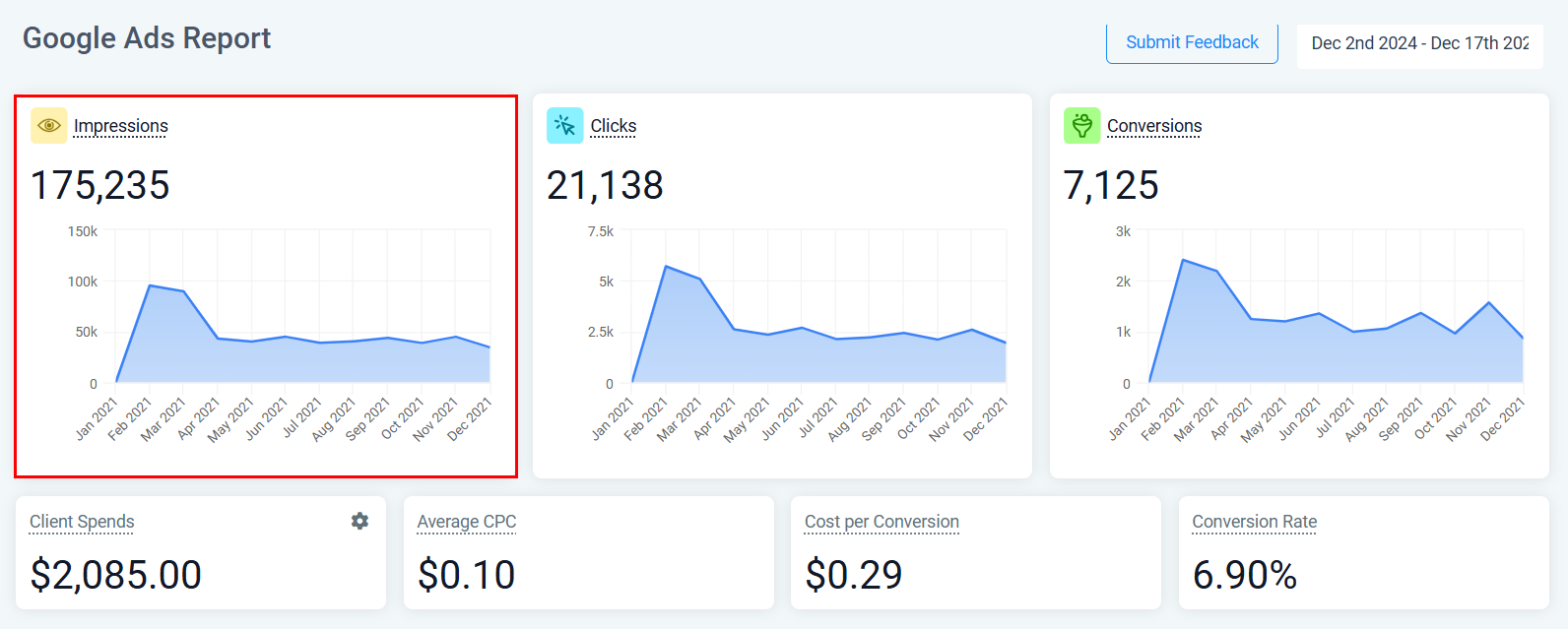The height and width of the screenshot is (629, 1568).
Task: Click the Client Spends label
Action: pos(82,522)
